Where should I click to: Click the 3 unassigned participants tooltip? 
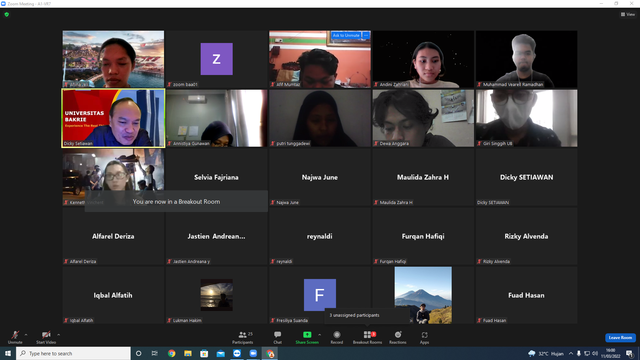pos(367,315)
